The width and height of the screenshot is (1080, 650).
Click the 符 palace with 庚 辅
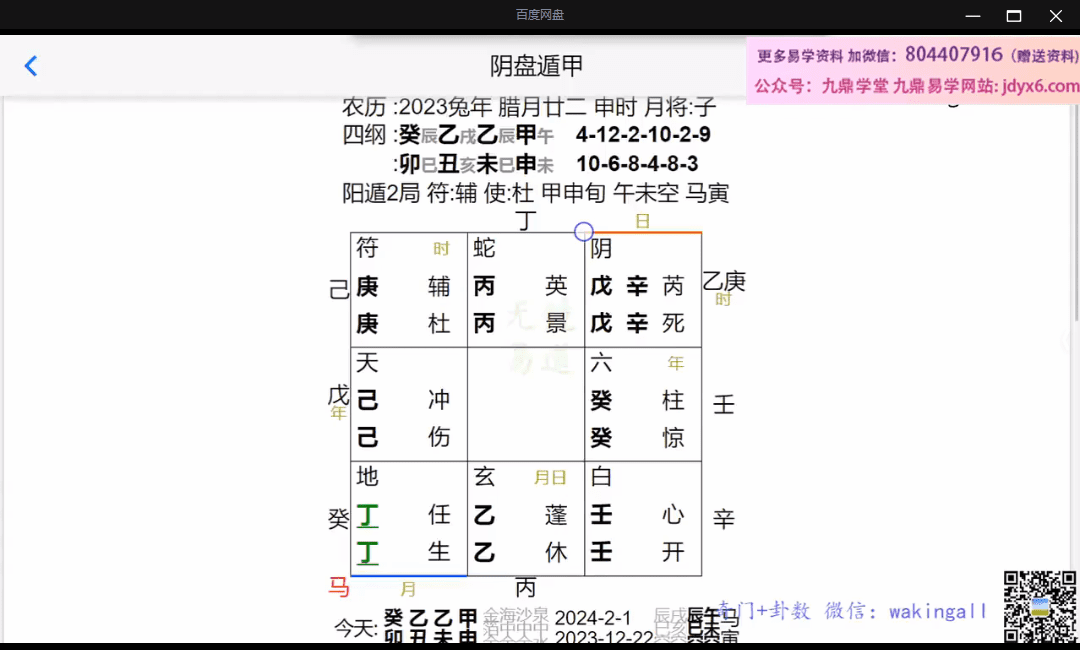(x=408, y=290)
